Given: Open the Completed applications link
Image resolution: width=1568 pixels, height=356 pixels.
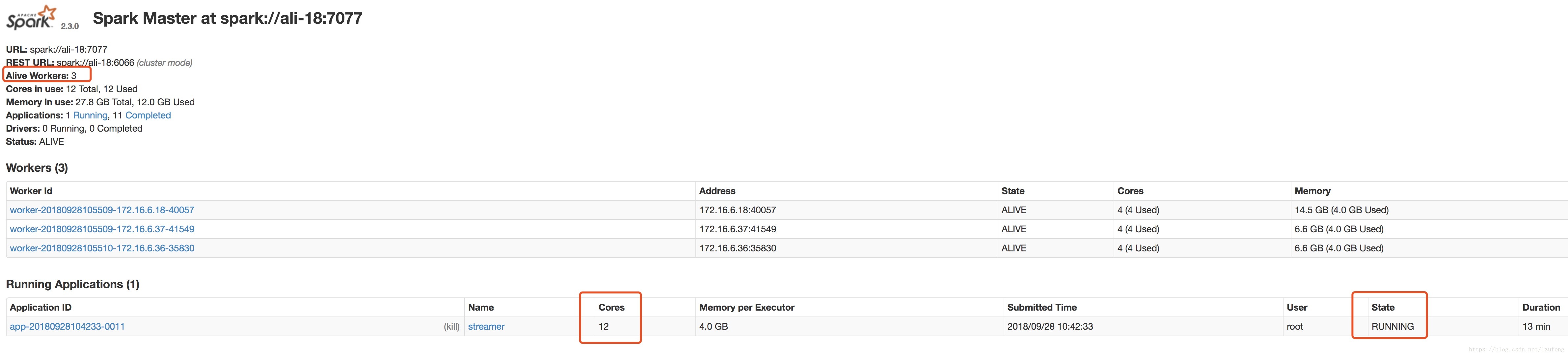Looking at the screenshot, I should click(148, 115).
